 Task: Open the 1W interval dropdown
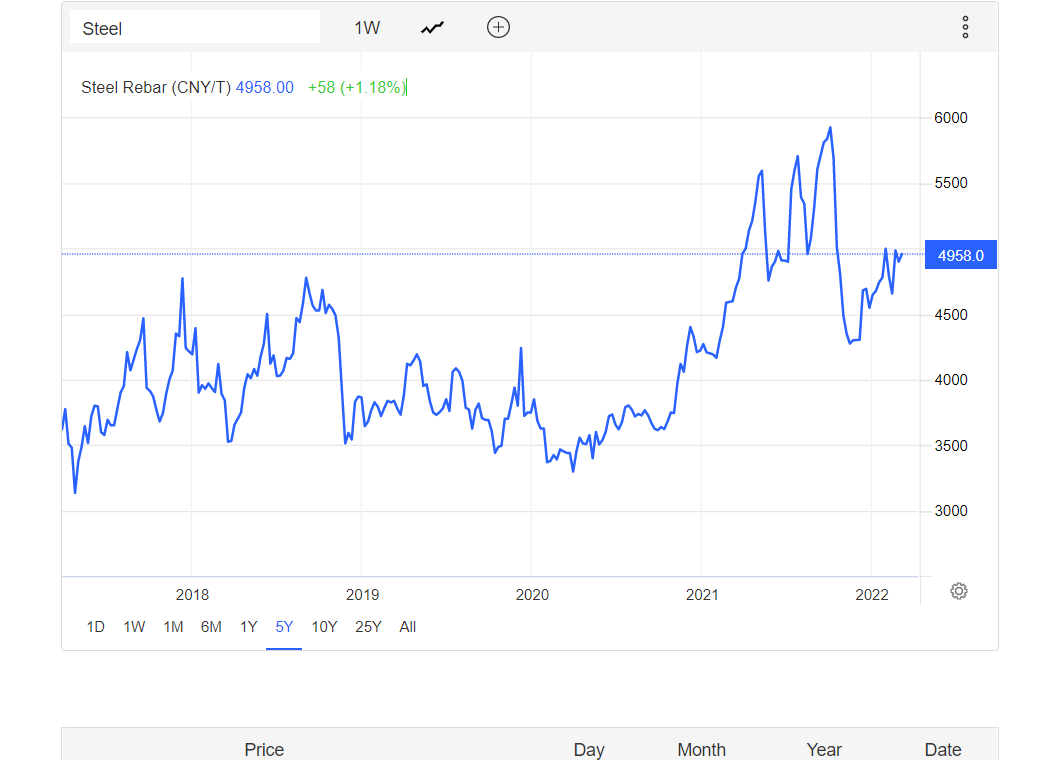(x=367, y=28)
